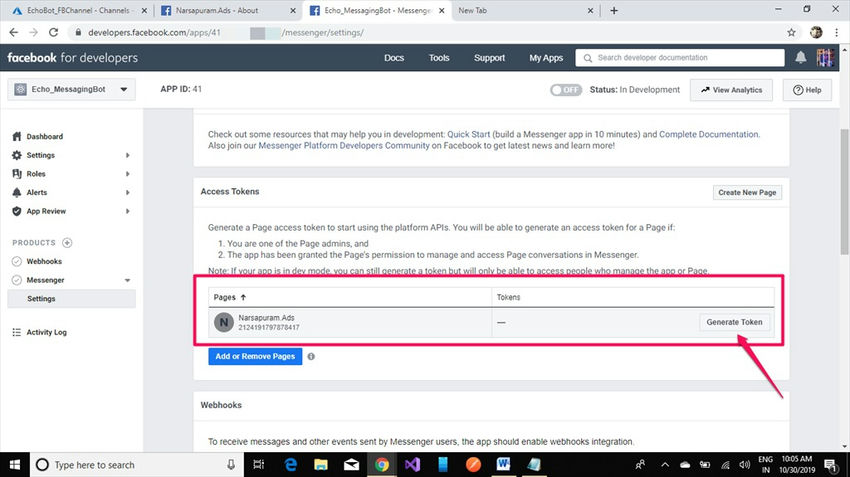The image size is (850, 477).
Task: Show hidden system tray icons
Action: [665, 465]
